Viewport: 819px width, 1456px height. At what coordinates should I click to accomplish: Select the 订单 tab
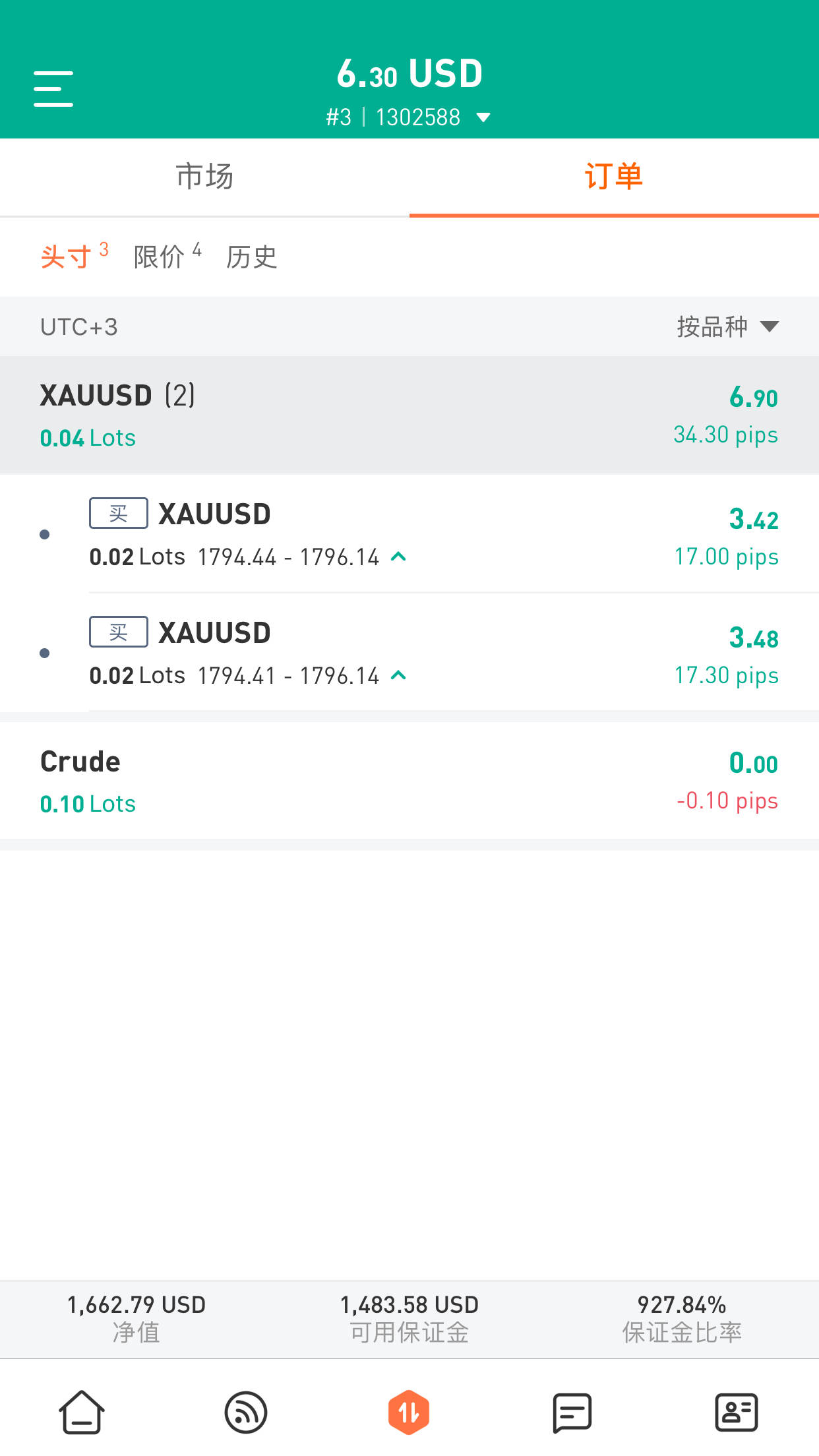click(614, 177)
